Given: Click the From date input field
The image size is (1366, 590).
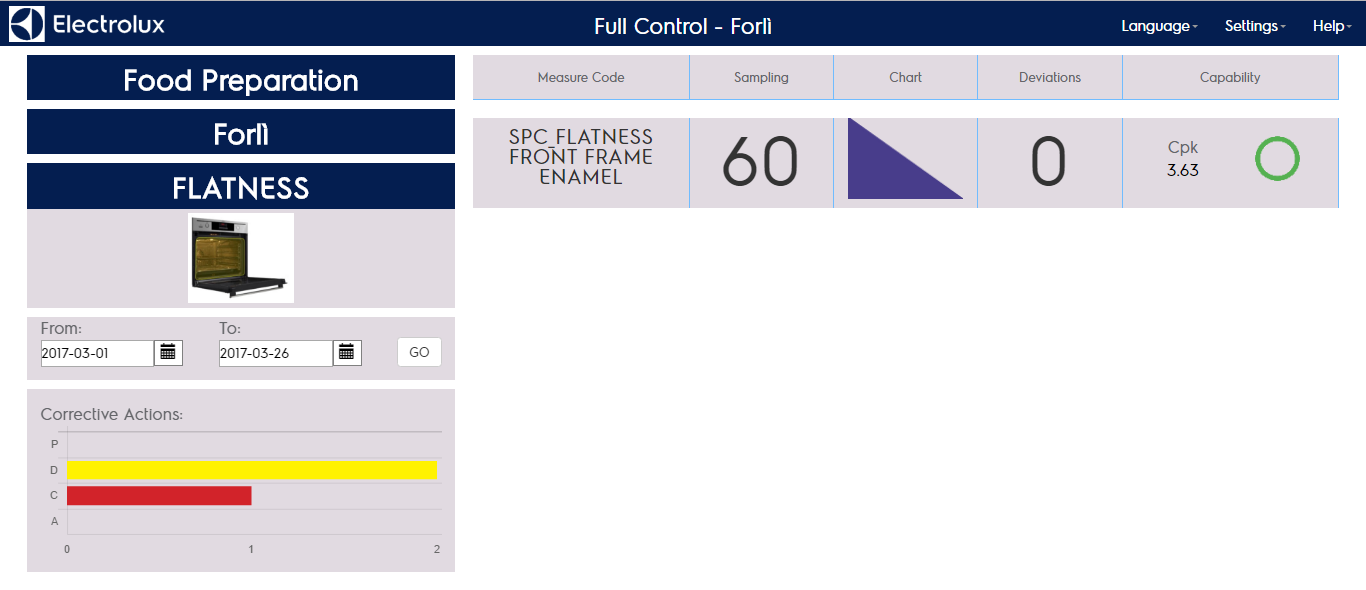Looking at the screenshot, I should tap(97, 353).
